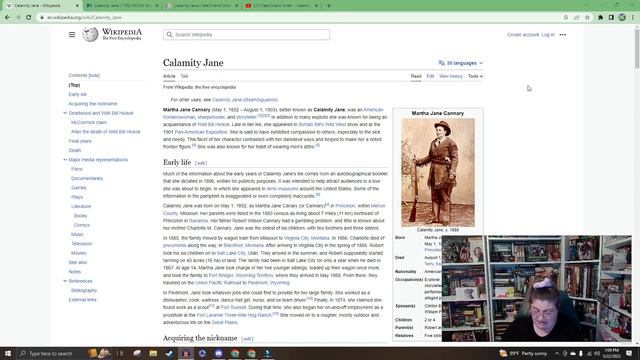This screenshot has width=640, height=360.
Task: Reload the Wikipedia page
Action: [x=29, y=18]
